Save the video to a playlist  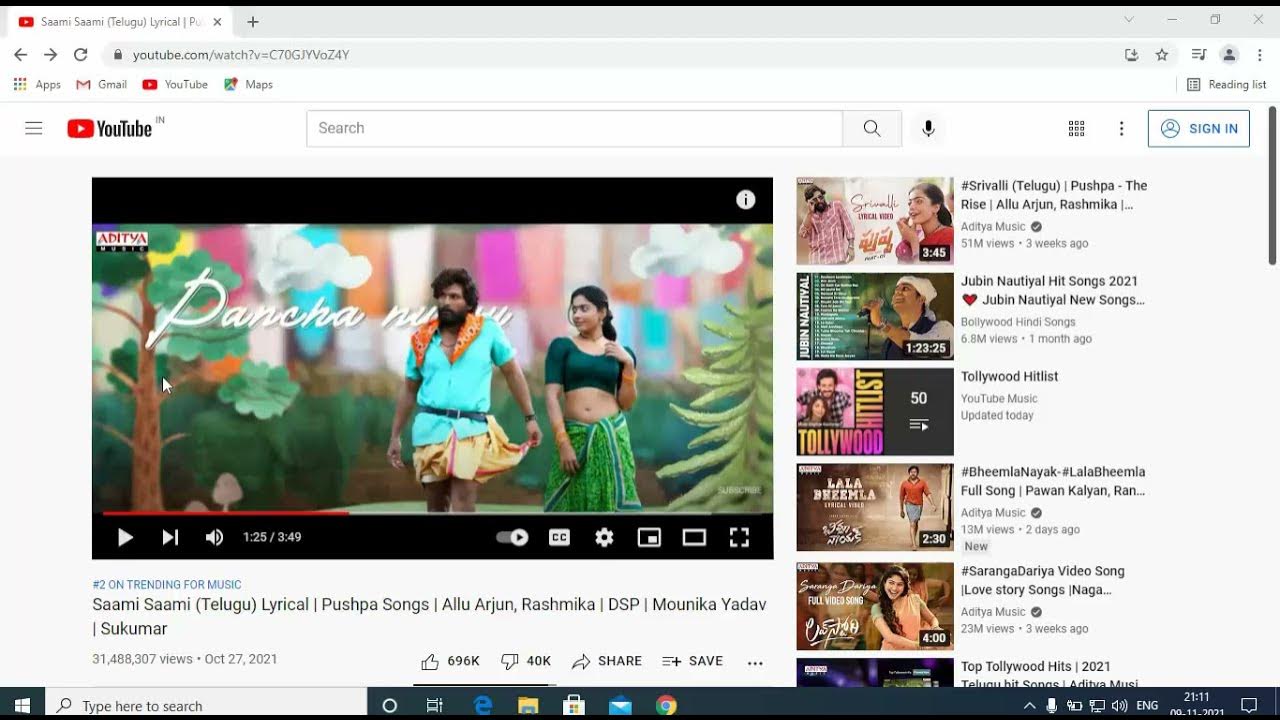[692, 661]
